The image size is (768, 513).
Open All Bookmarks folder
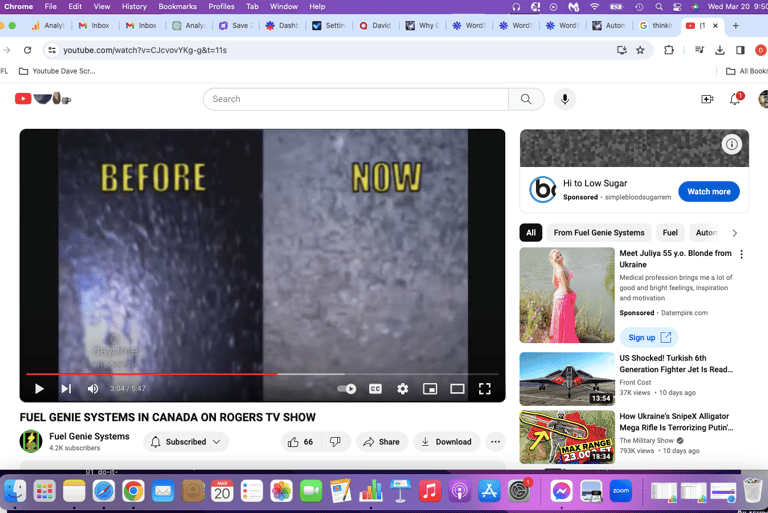tap(746, 71)
